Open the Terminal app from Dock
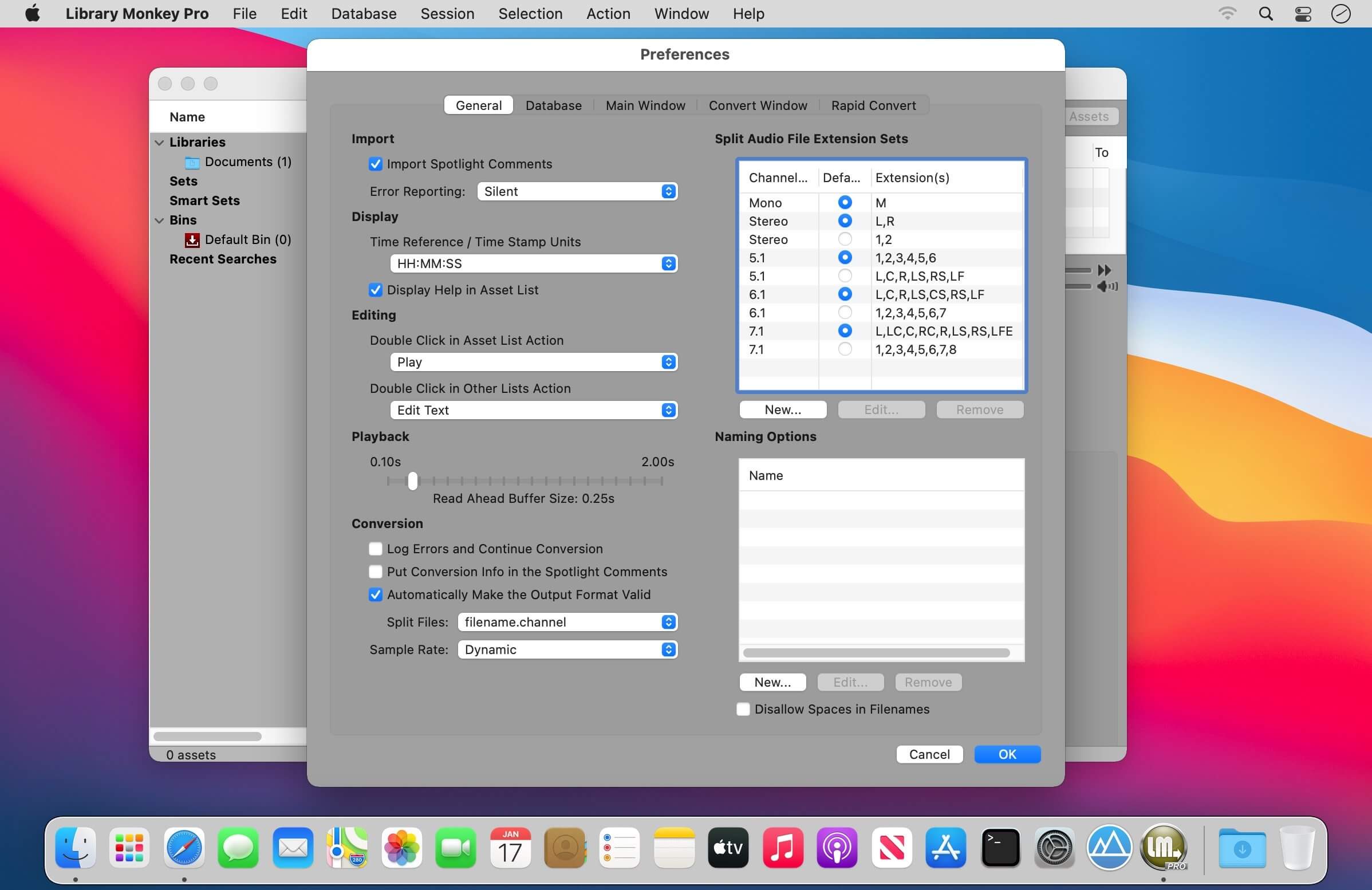 [x=1000, y=848]
